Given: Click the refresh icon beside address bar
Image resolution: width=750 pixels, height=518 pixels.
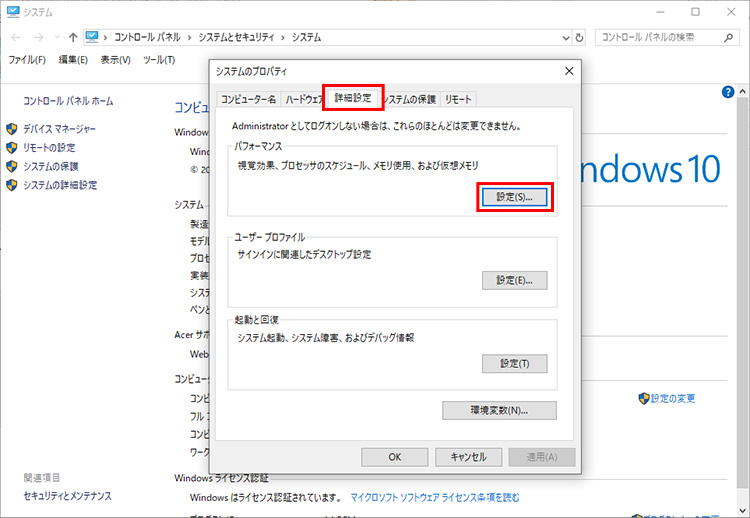Looking at the screenshot, I should pos(579,37).
